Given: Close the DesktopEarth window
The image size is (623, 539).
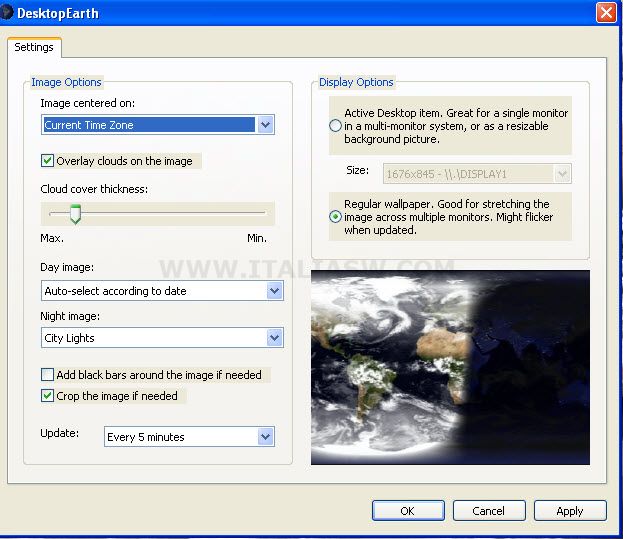Looking at the screenshot, I should click(x=606, y=13).
